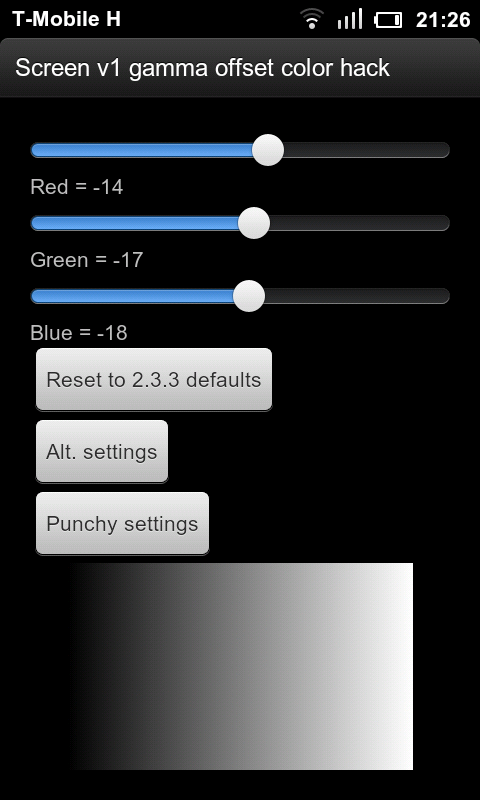The height and width of the screenshot is (800, 480).
Task: Click the Red slider thumb
Action: pos(268,150)
